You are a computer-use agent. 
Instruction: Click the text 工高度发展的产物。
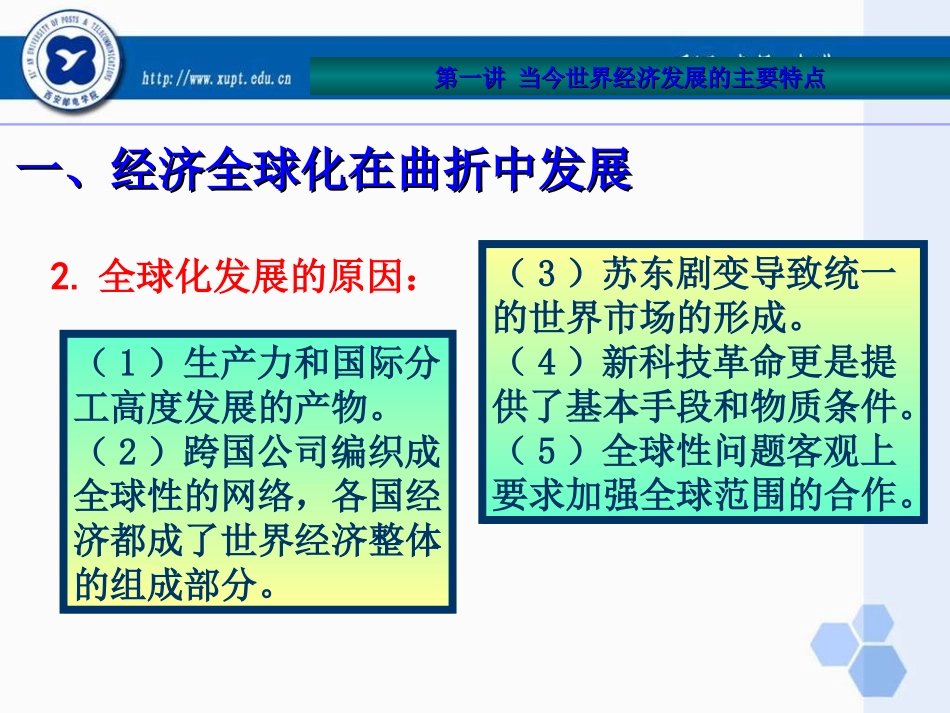click(x=230, y=407)
